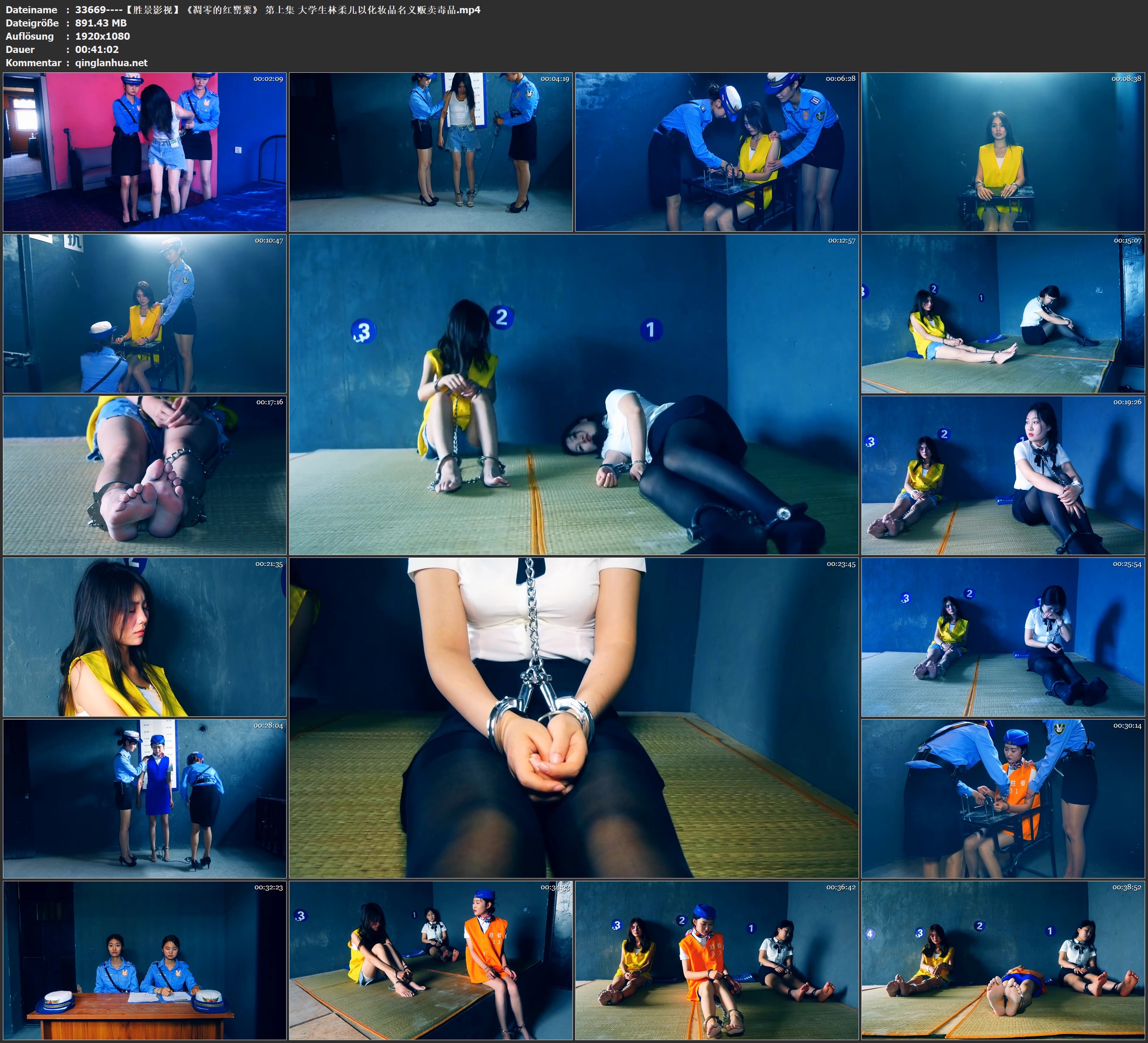Click the thumbnail timestamped 00:02:09
Screen dimensions: 1148x1043
tap(145, 151)
